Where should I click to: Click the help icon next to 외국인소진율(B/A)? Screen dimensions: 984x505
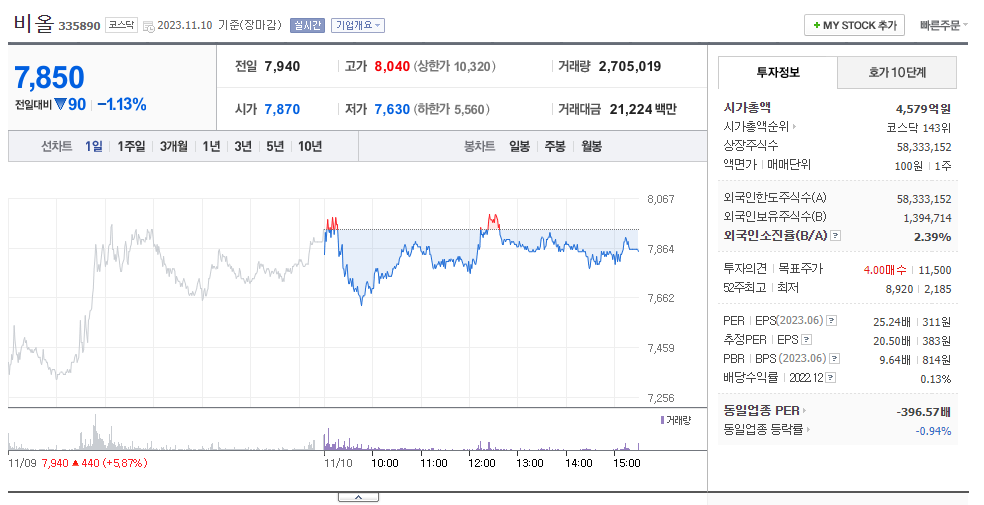pos(835,236)
